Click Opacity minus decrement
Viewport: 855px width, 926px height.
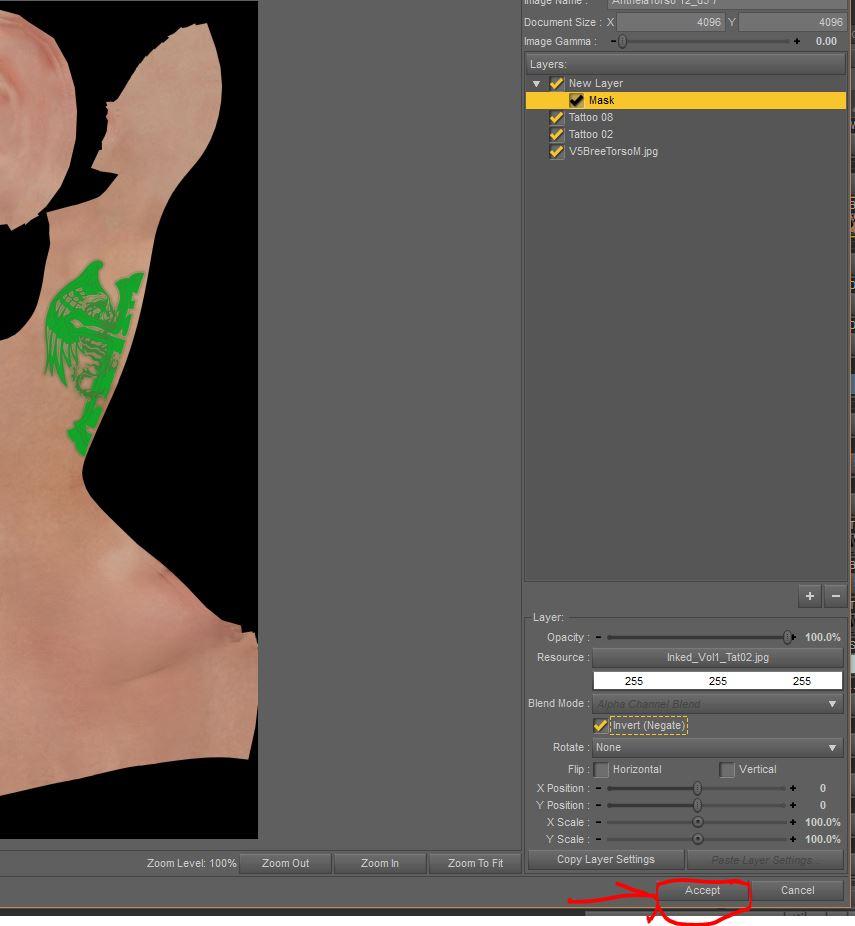click(x=599, y=637)
